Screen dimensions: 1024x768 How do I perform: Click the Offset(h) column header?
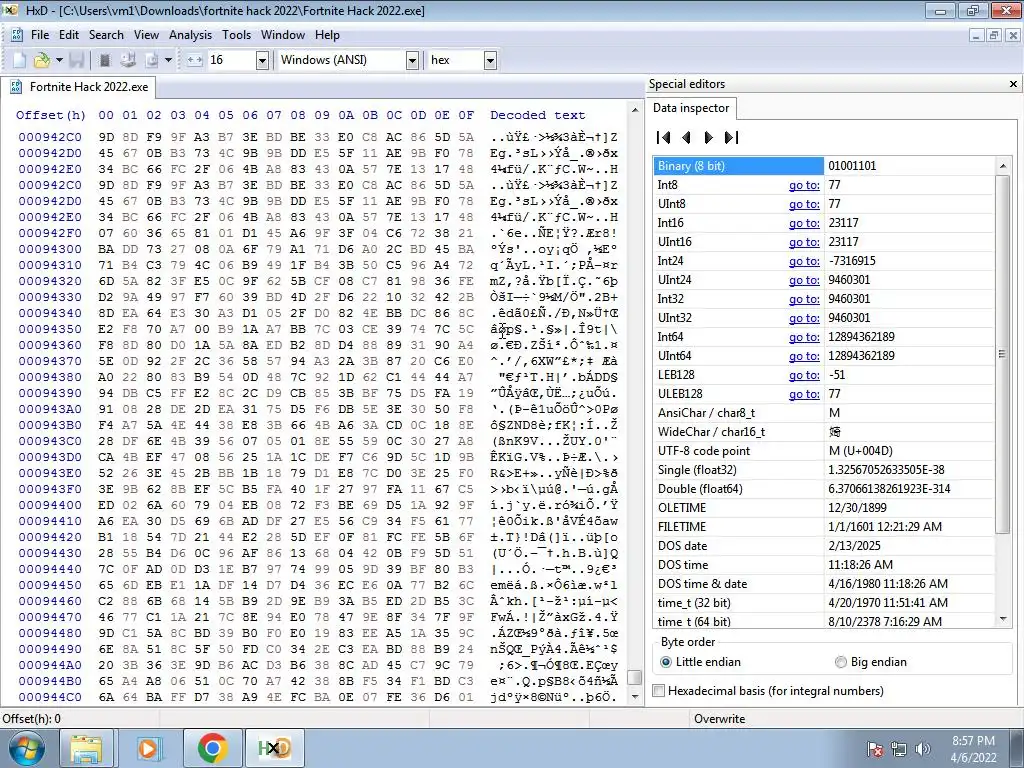click(51, 115)
